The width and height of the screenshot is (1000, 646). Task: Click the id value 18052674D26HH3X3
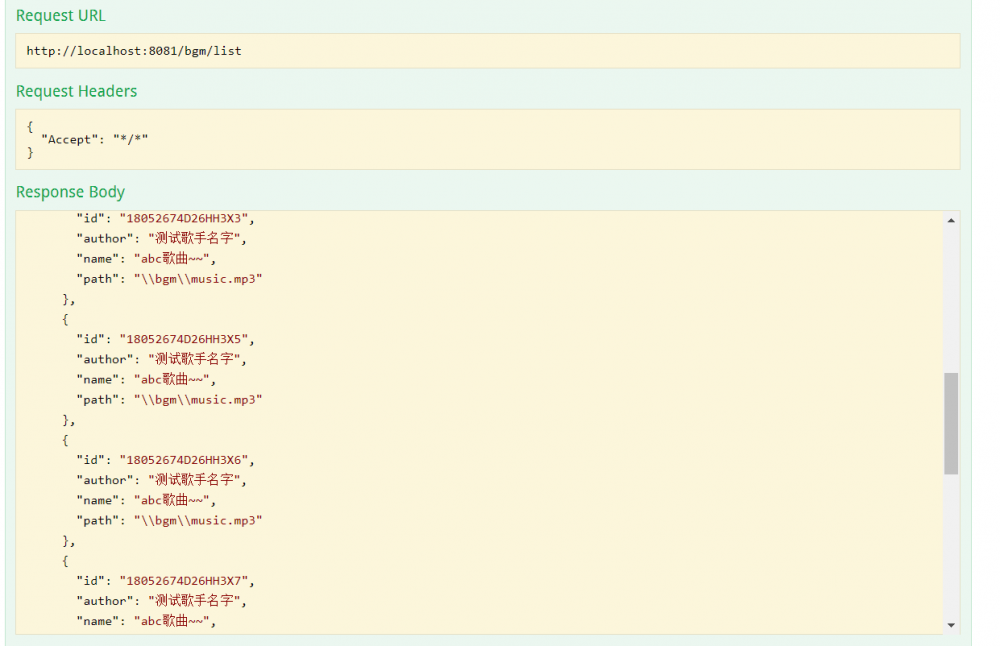[x=187, y=218]
